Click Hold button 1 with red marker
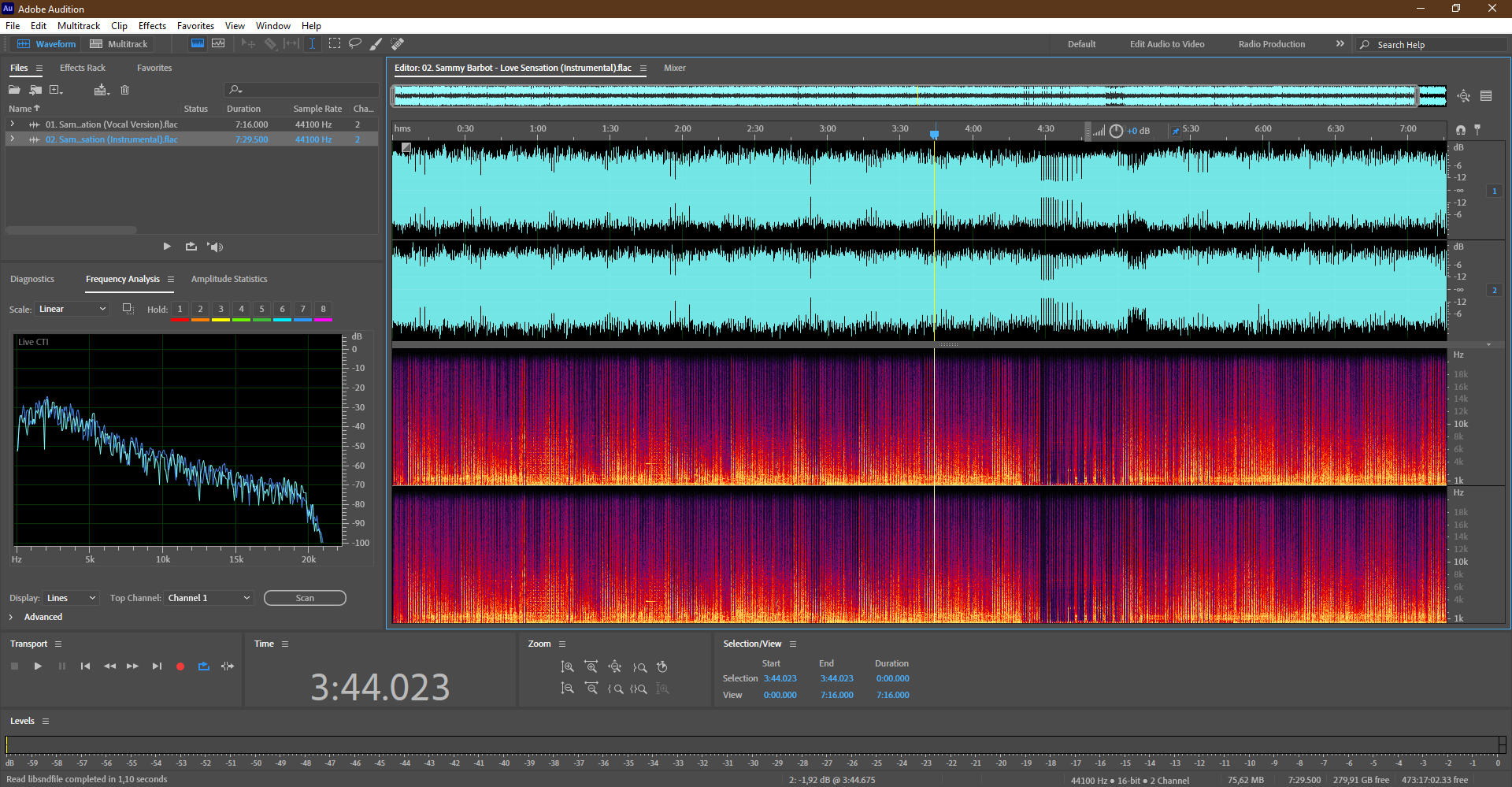Screen dimensions: 1512x787 (x=180, y=310)
